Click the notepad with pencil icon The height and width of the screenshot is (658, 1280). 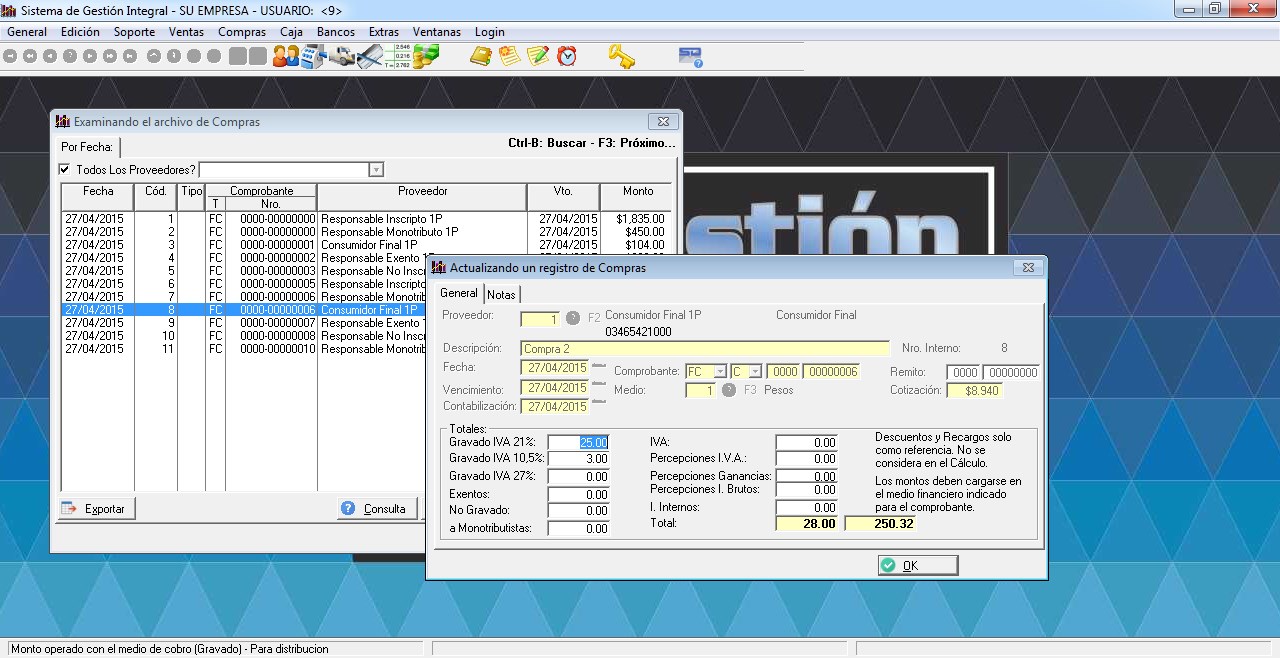pyautogui.click(x=538, y=56)
